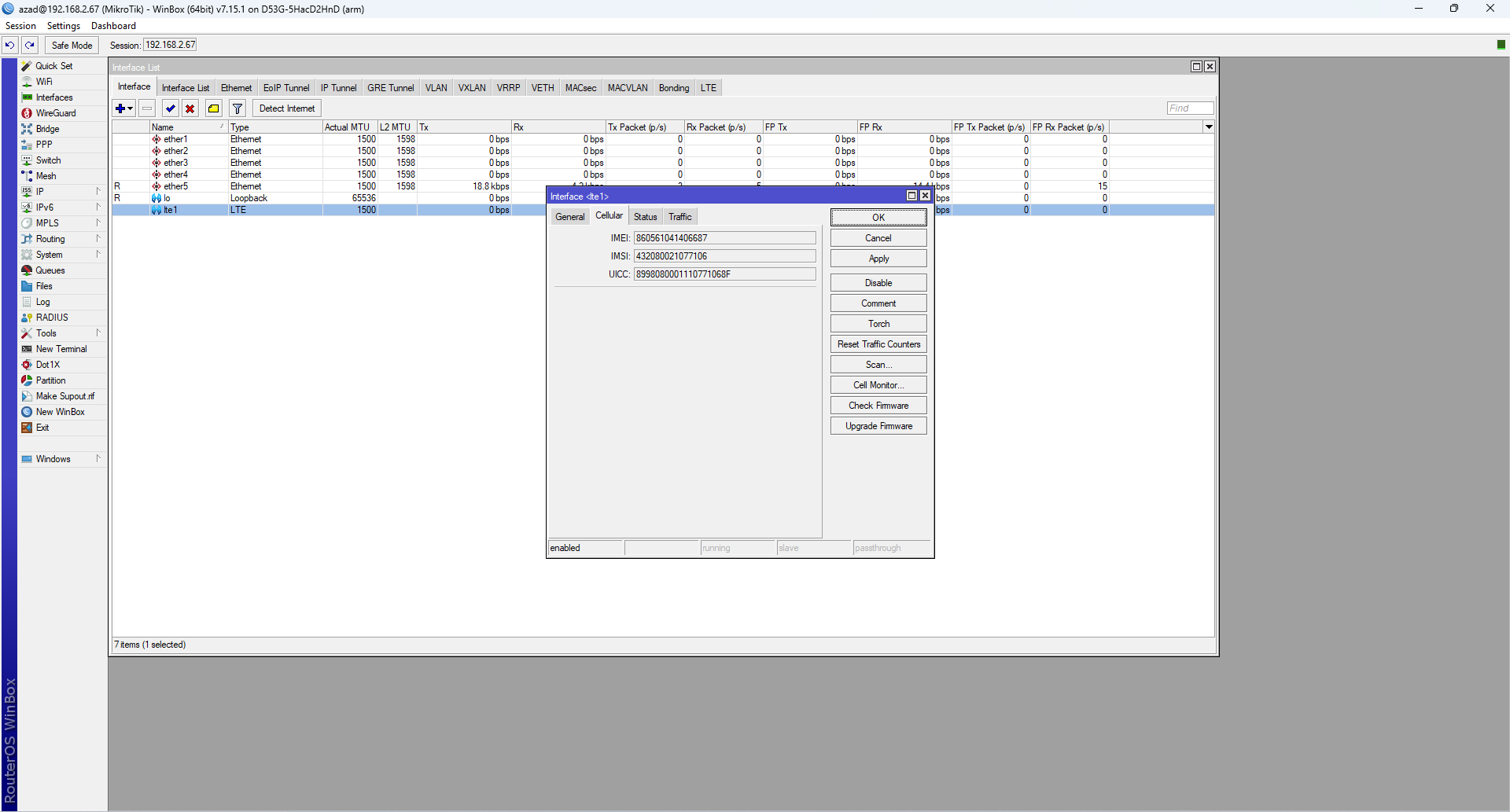Click OK in the lte1 dialog
1510x812 pixels.
pyautogui.click(x=878, y=218)
